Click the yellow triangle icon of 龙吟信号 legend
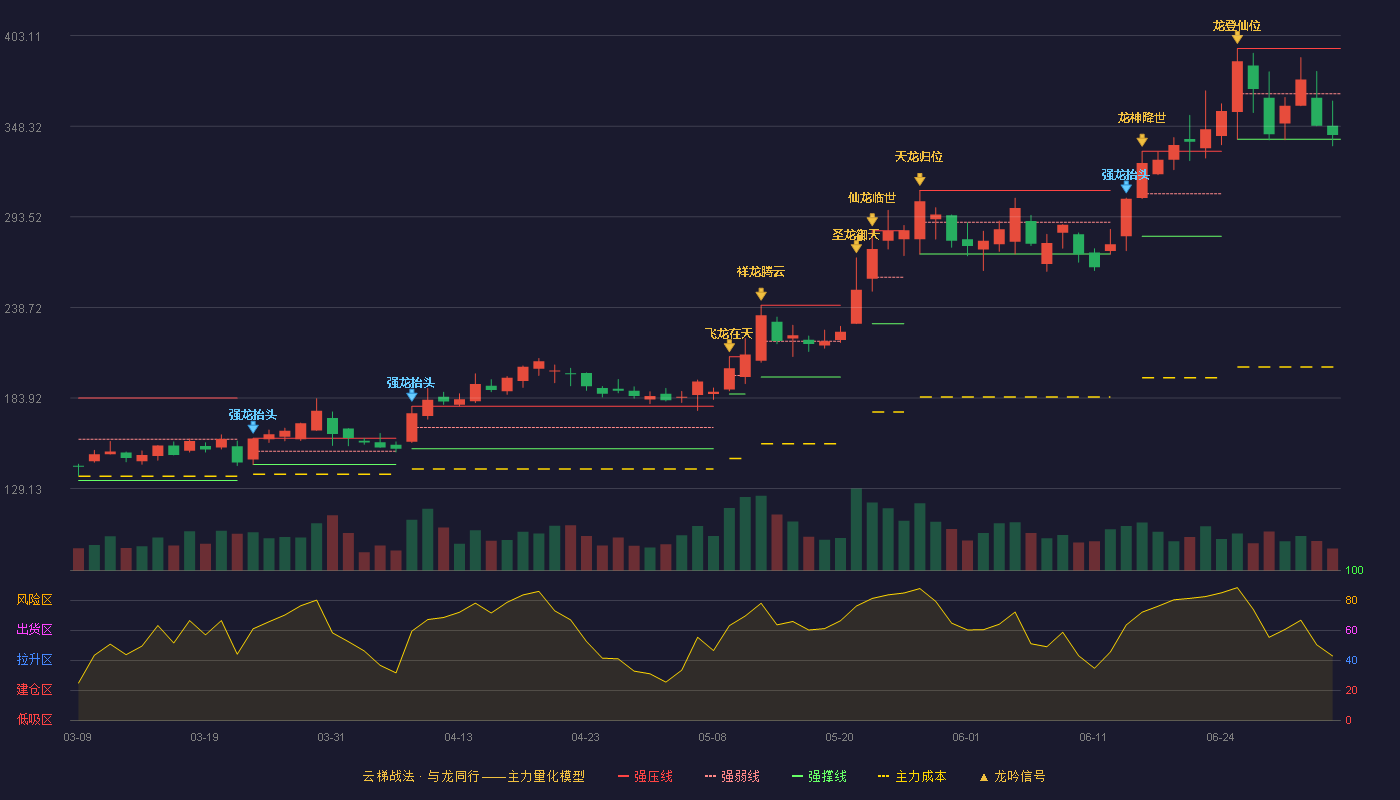The height and width of the screenshot is (800, 1400). click(983, 777)
